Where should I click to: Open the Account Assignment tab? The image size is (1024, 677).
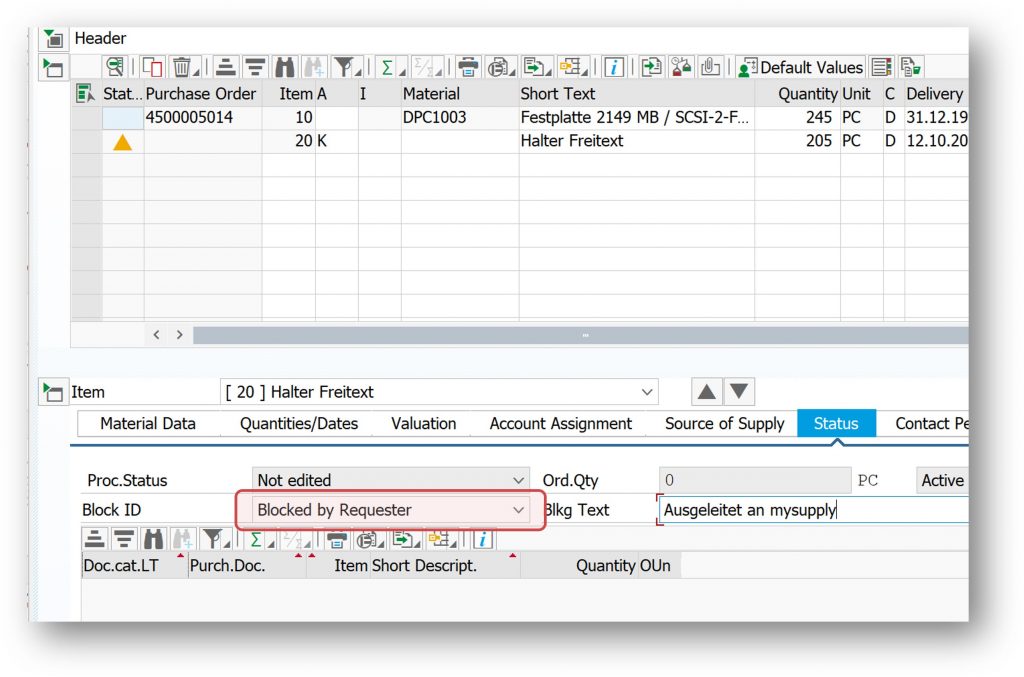tap(560, 424)
